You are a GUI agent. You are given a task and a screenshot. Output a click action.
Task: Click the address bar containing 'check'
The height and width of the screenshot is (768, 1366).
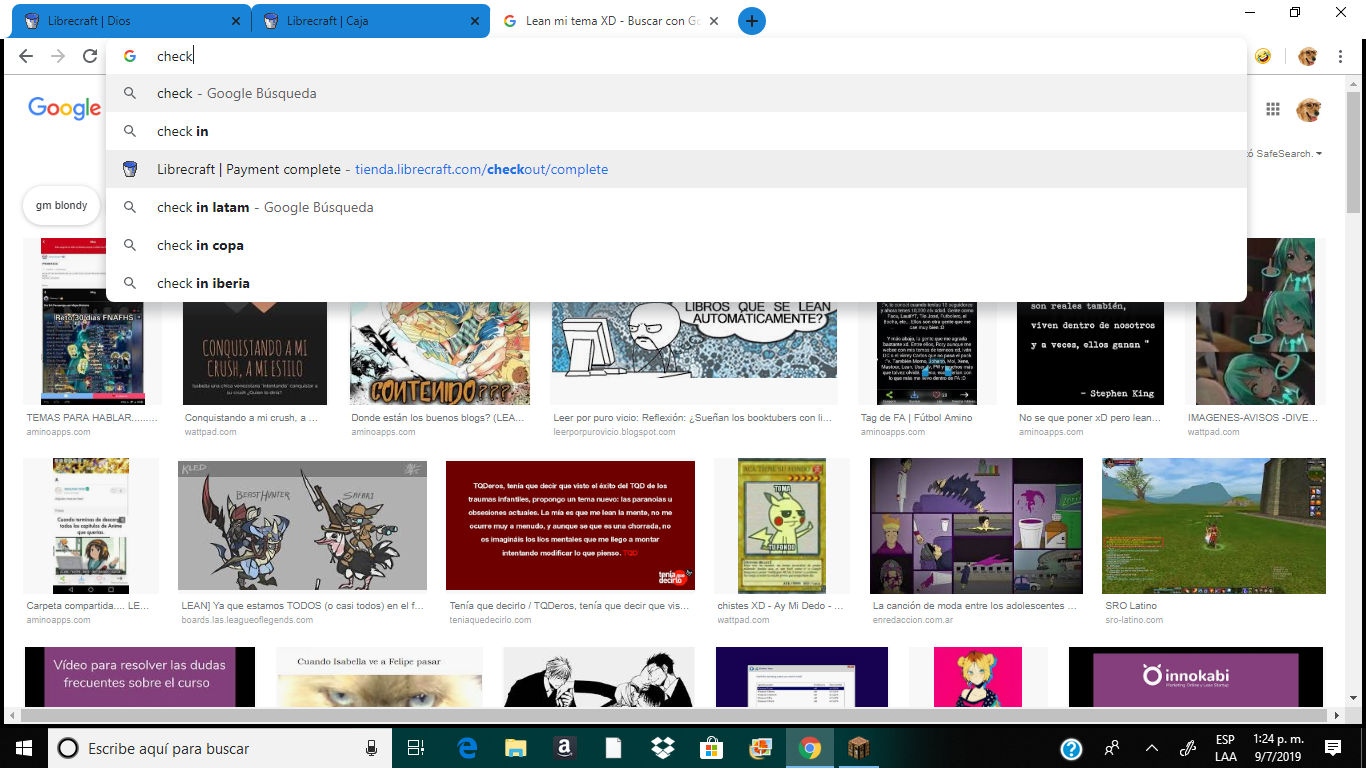pyautogui.click(x=676, y=56)
